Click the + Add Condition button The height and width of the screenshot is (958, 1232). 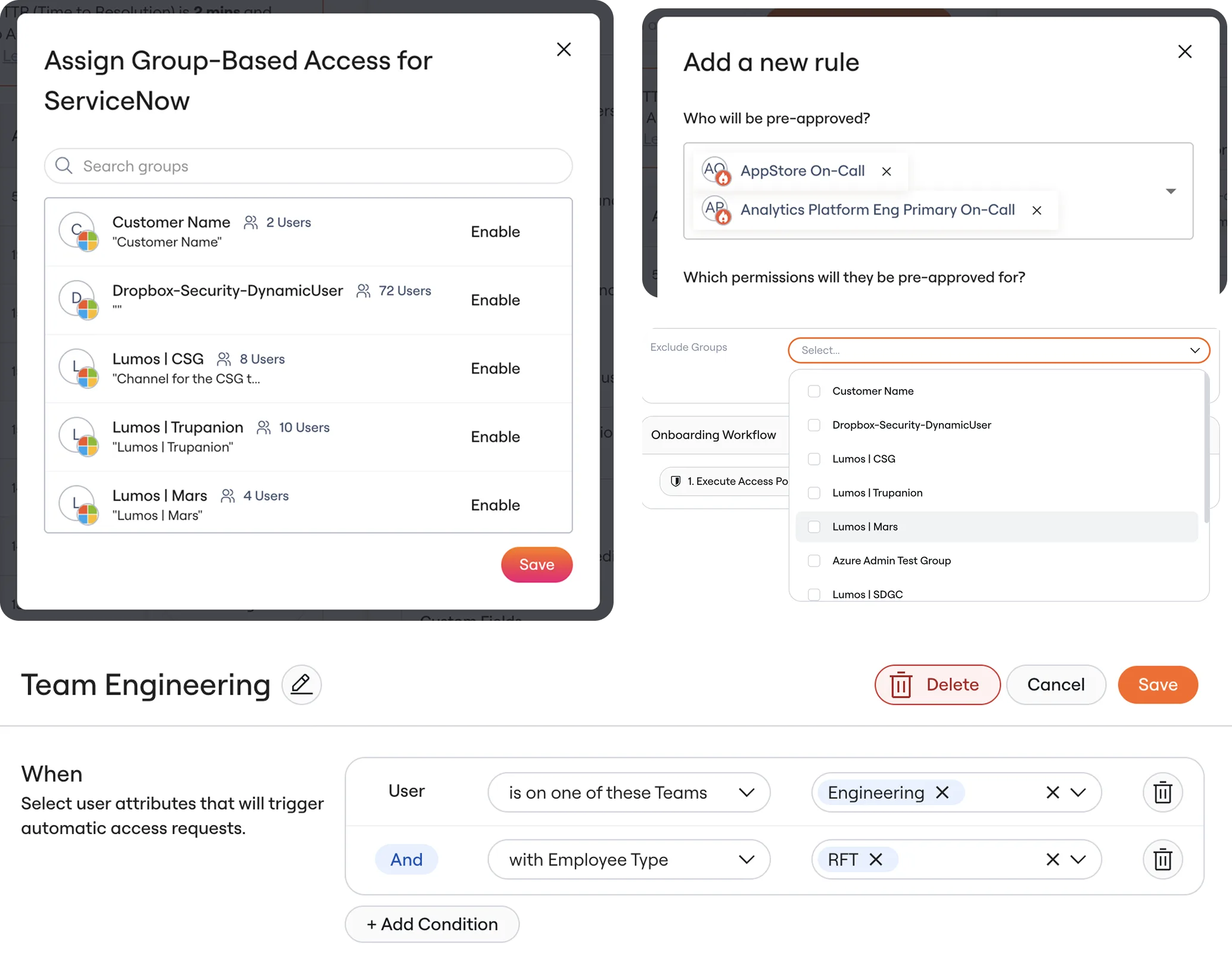(432, 924)
